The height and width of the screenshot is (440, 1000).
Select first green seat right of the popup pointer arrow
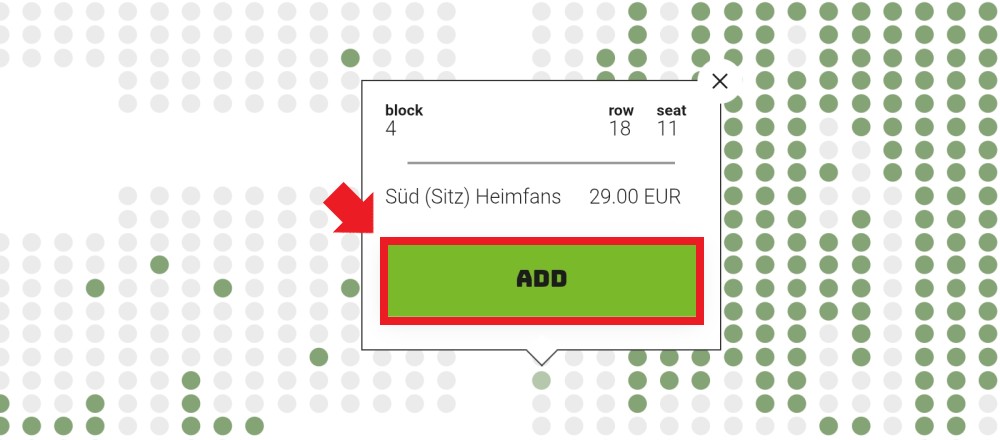pos(637,357)
